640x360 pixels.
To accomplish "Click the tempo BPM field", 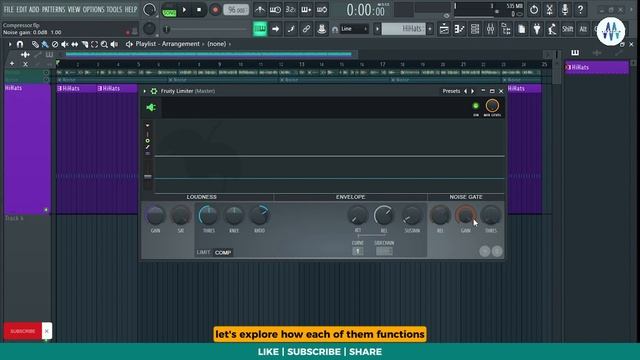I will point(236,10).
